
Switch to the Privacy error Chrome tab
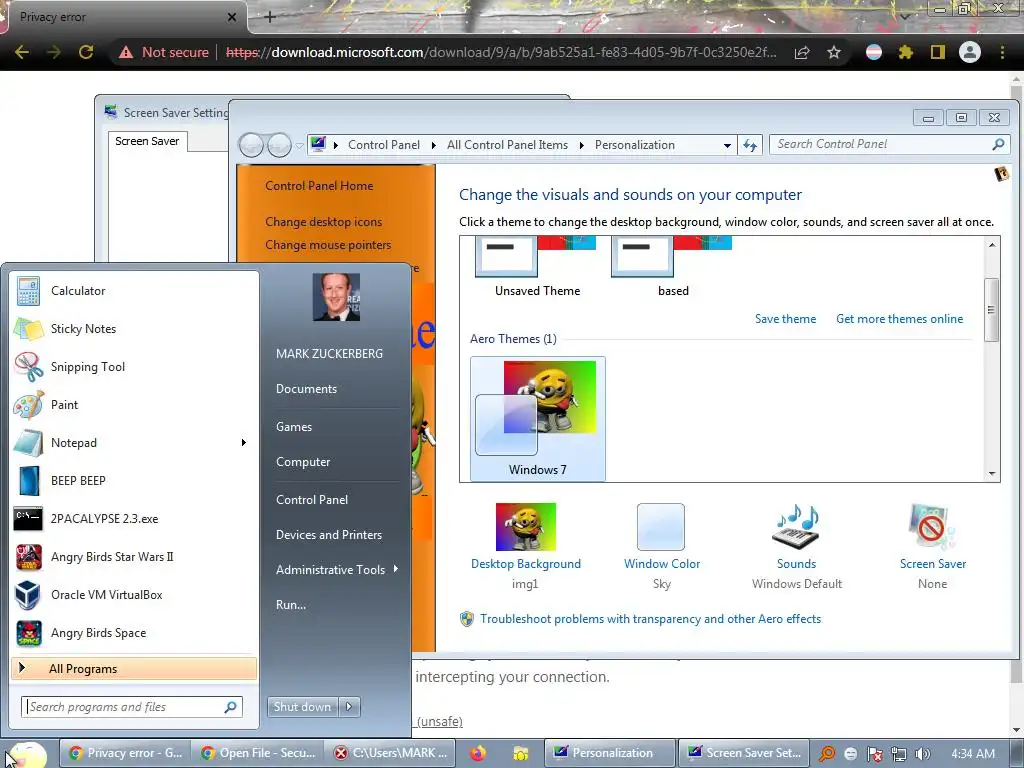[x=124, y=17]
